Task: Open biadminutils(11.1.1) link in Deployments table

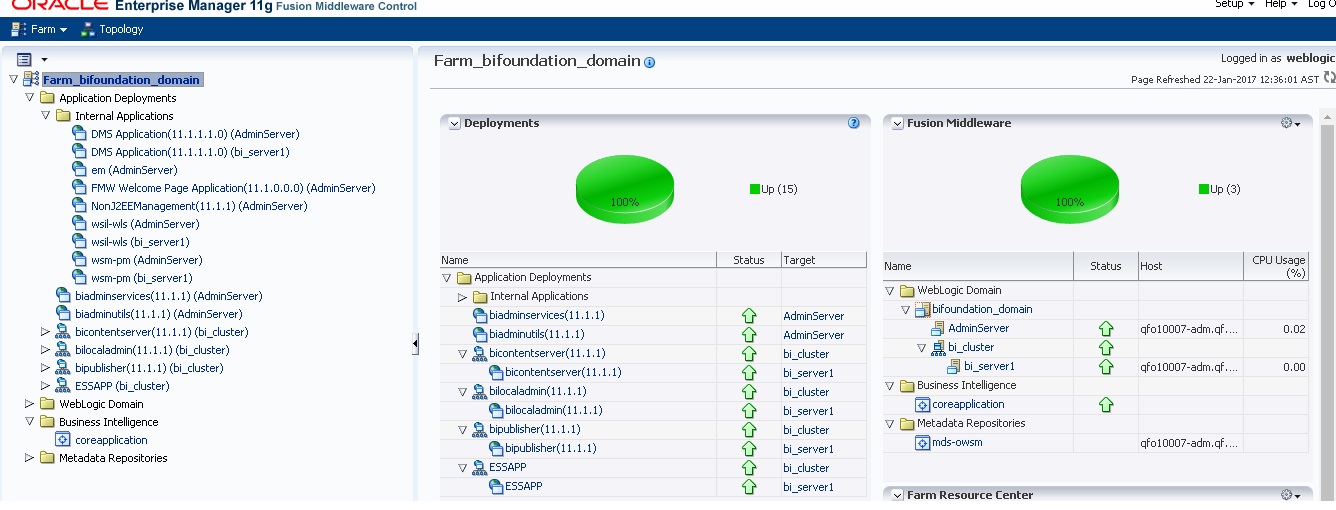Action: pyautogui.click(x=537, y=335)
